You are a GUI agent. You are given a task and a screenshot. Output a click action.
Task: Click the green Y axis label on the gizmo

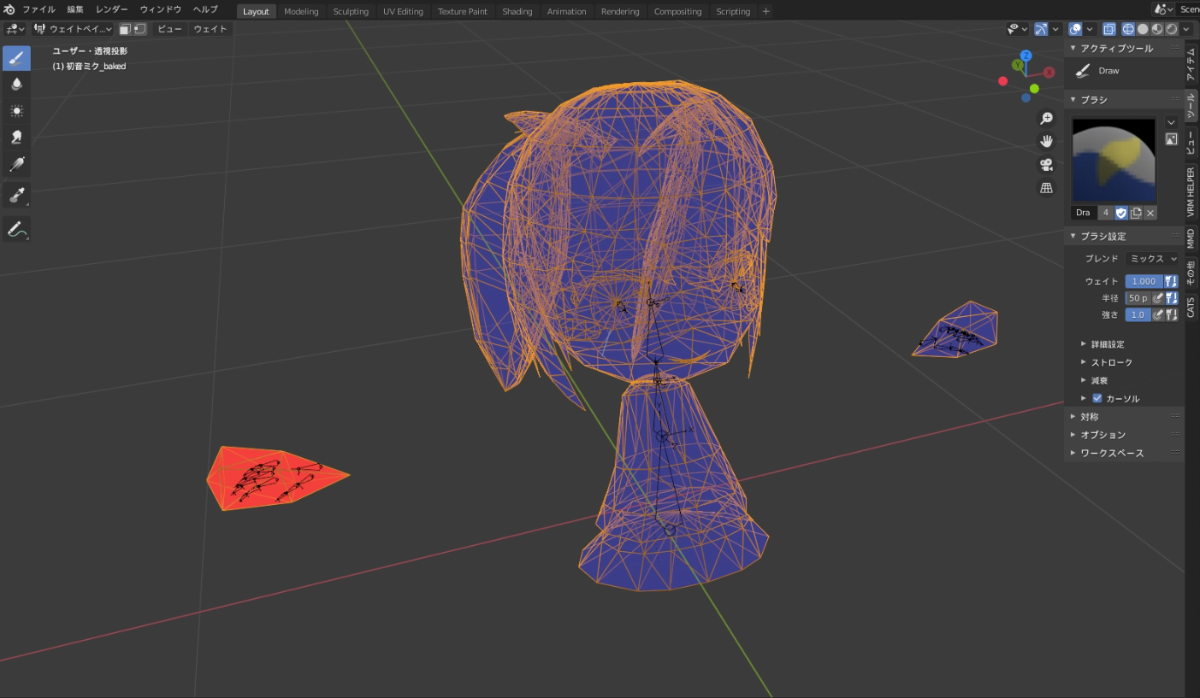[x=1016, y=65]
